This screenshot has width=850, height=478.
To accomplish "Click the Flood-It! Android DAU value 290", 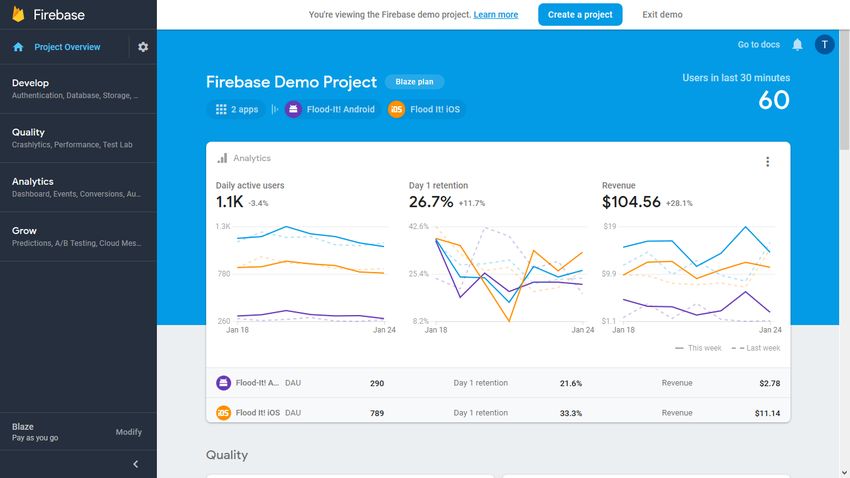I will [377, 383].
